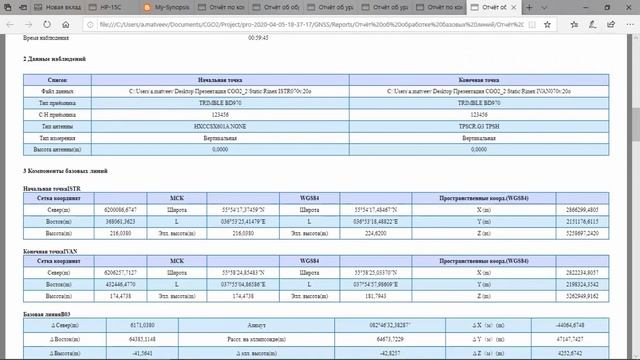Screen dimensions: 640x360
Task: Reload the report page
Action: tap(47, 24)
